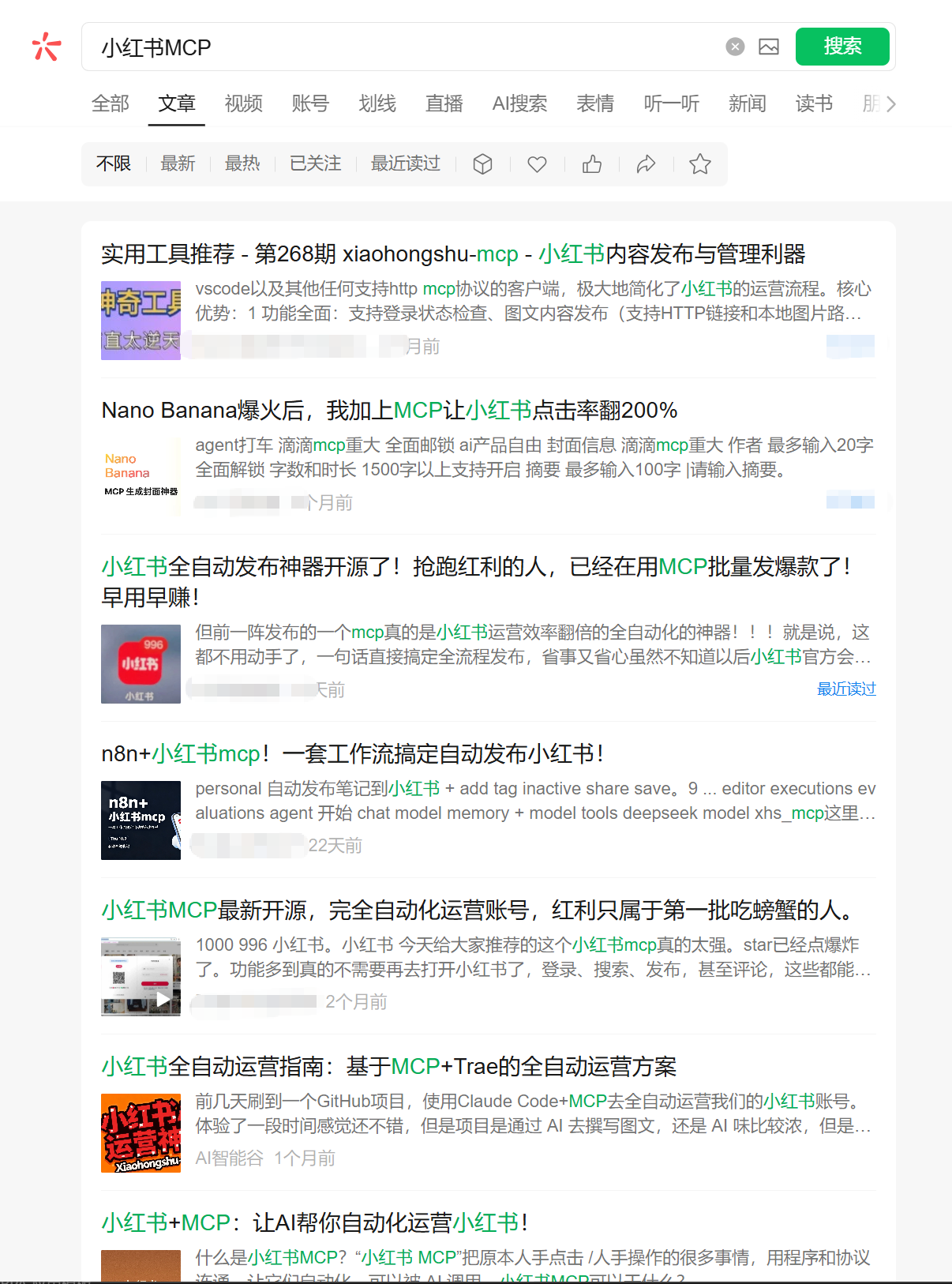Click snippet starting agent打车 滴滴mcp重大
Viewport: 952px width, 1284px height.
point(535,457)
